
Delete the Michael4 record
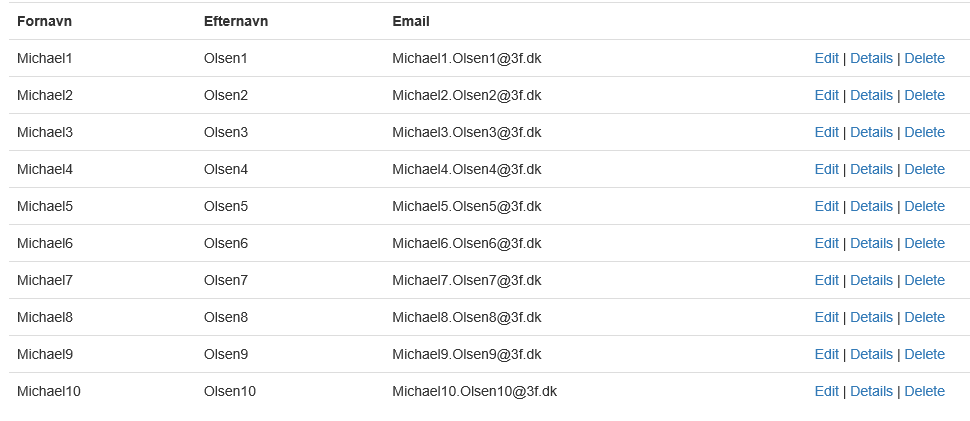point(924,169)
